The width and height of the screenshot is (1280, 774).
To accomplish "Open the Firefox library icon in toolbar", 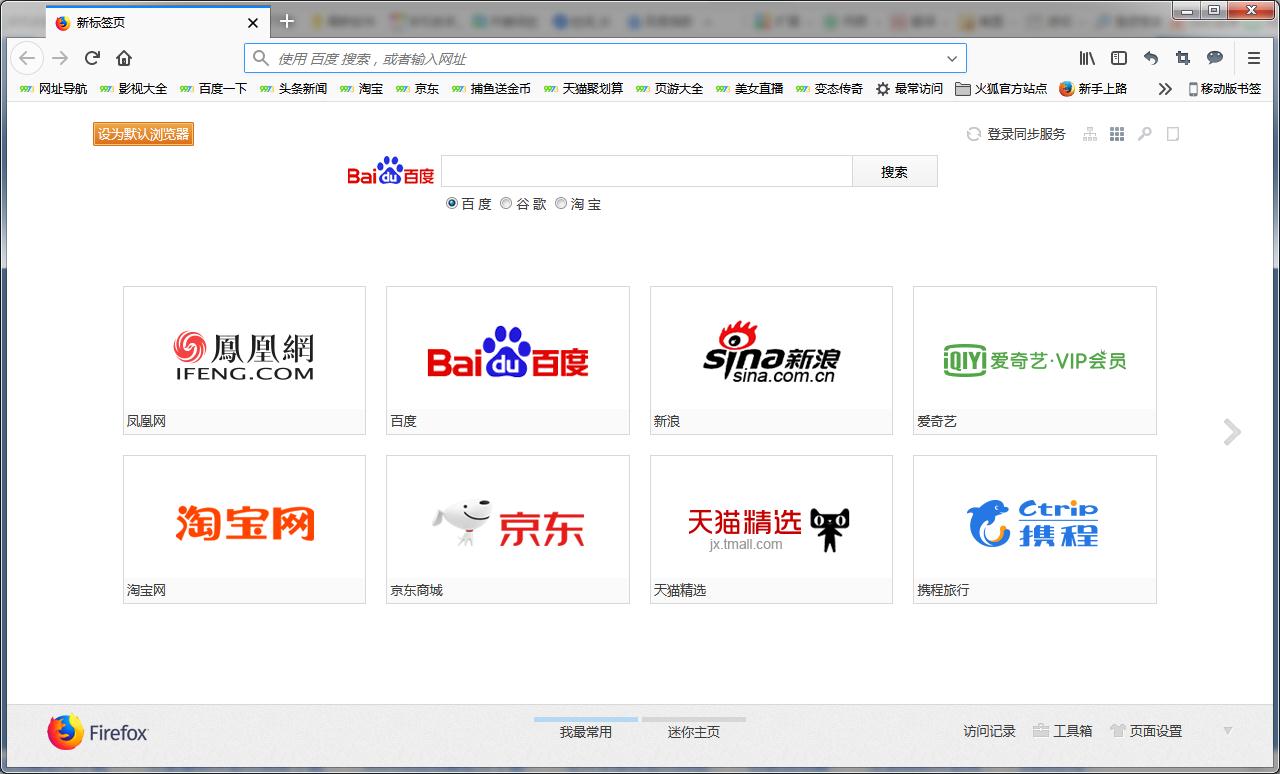I will [x=1086, y=58].
